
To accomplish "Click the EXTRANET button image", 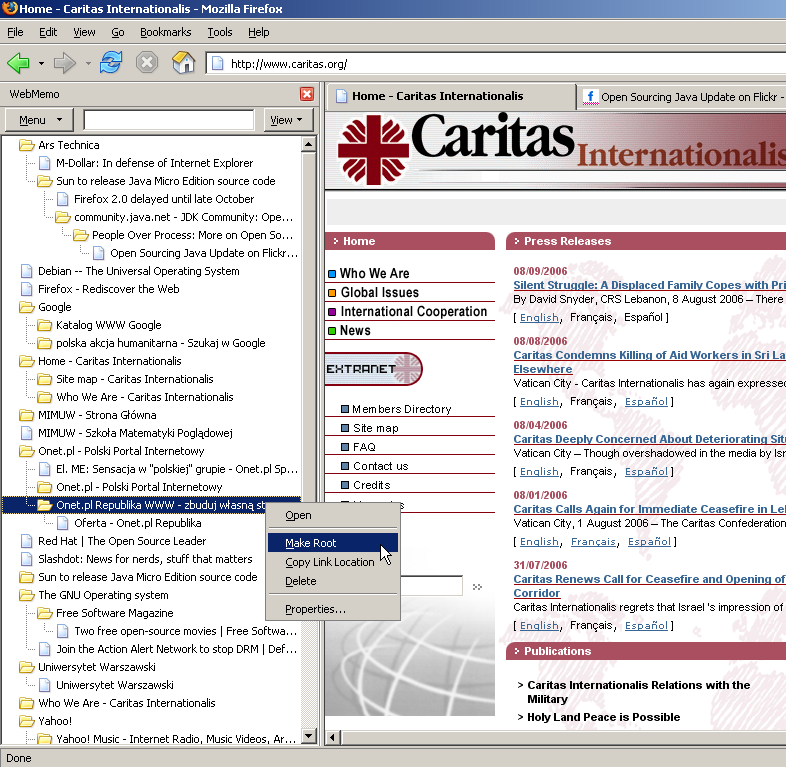I will (373, 369).
